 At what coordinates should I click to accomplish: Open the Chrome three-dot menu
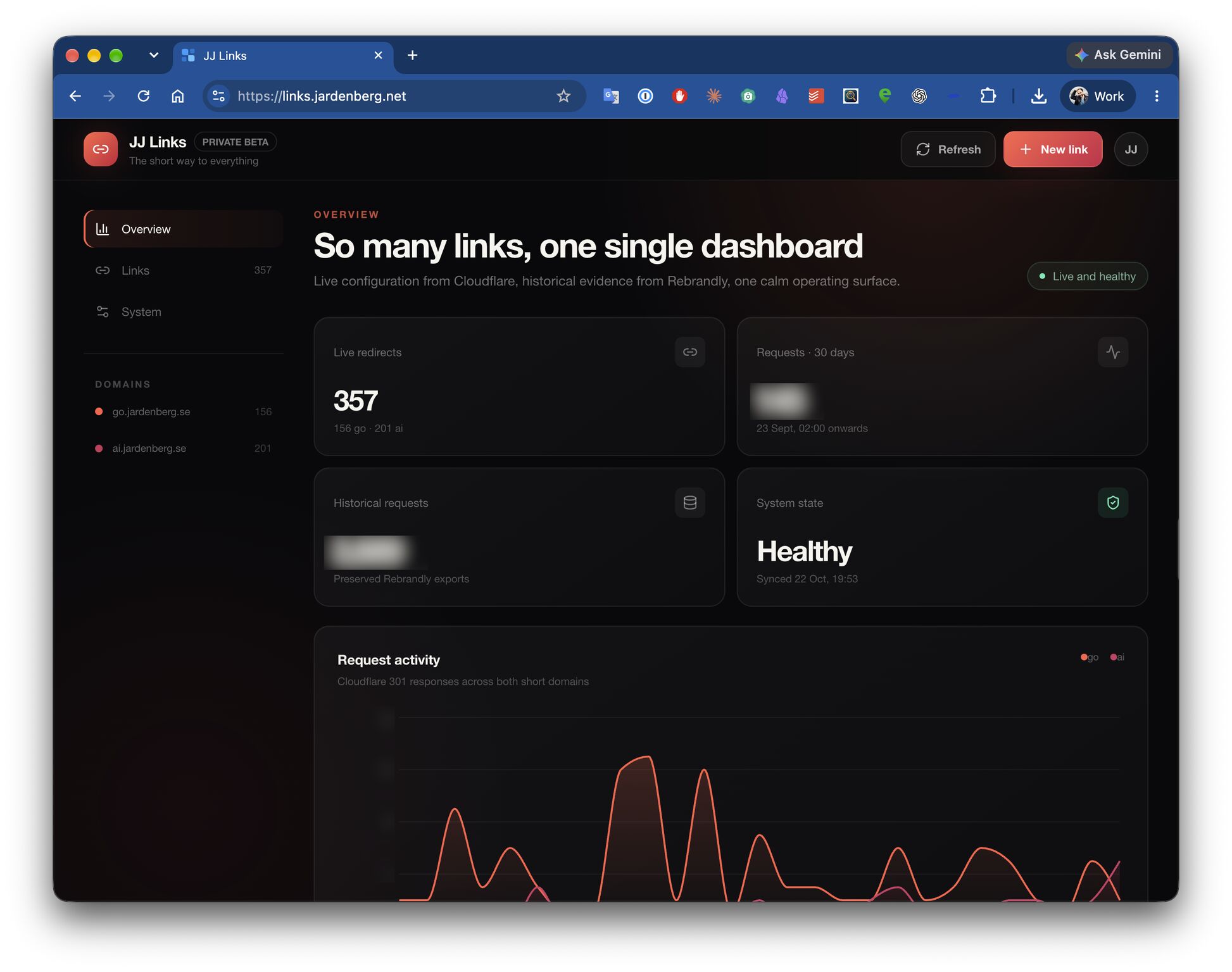pyautogui.click(x=1157, y=96)
